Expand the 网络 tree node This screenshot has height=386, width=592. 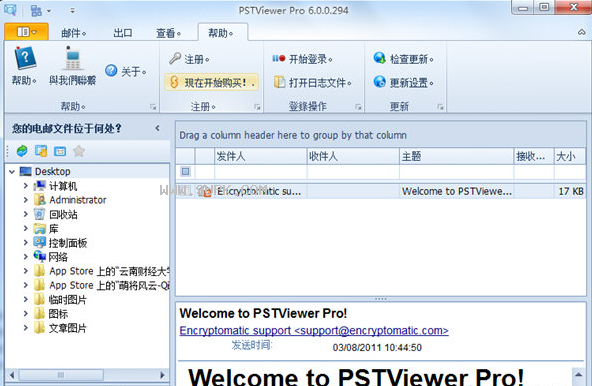[x=26, y=257]
